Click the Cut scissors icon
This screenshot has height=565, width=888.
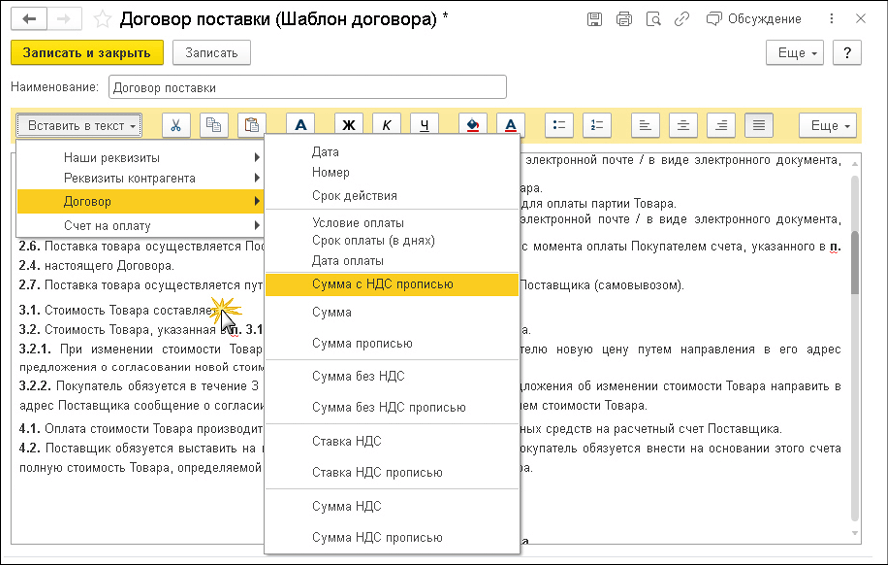point(176,125)
